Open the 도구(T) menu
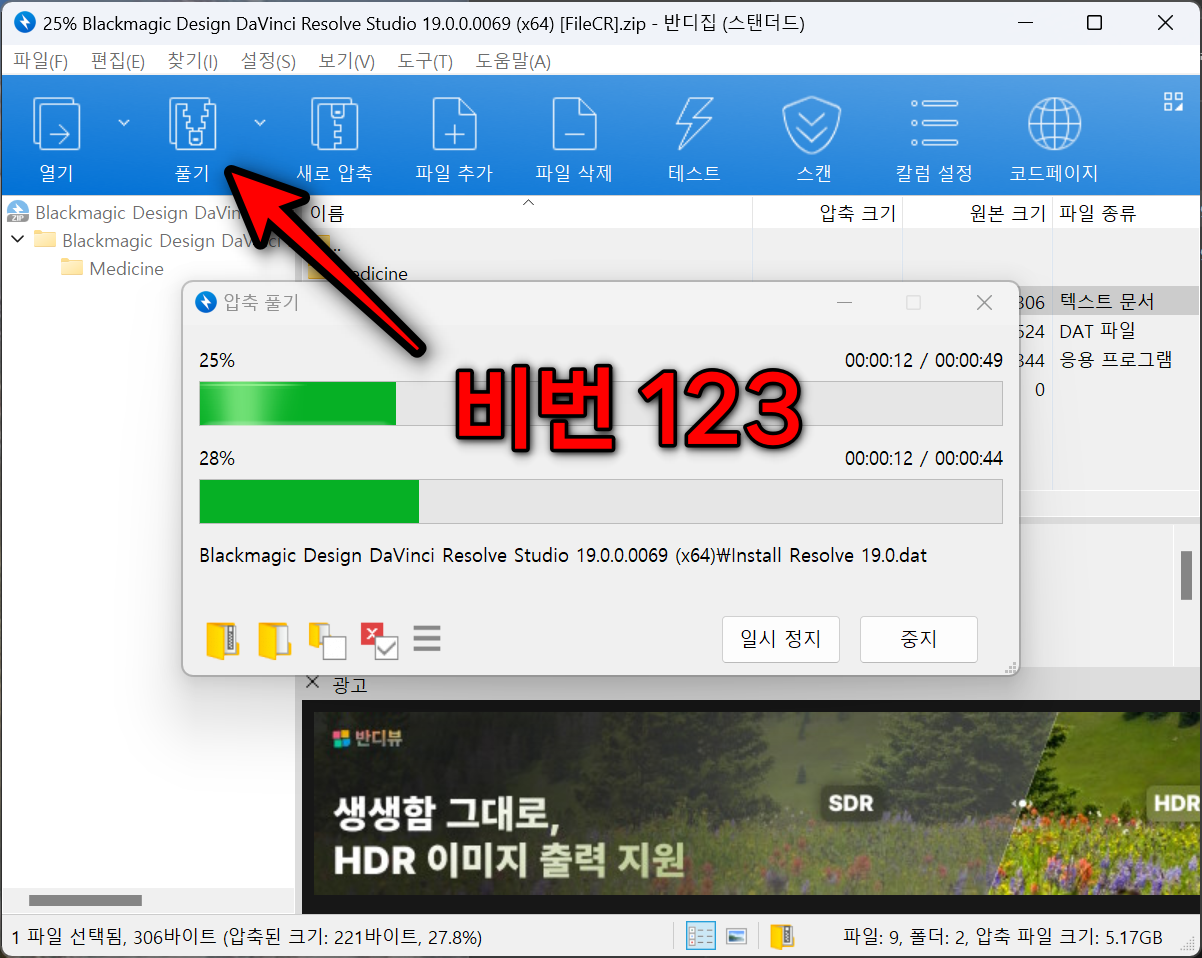The height and width of the screenshot is (958, 1202). point(425,61)
